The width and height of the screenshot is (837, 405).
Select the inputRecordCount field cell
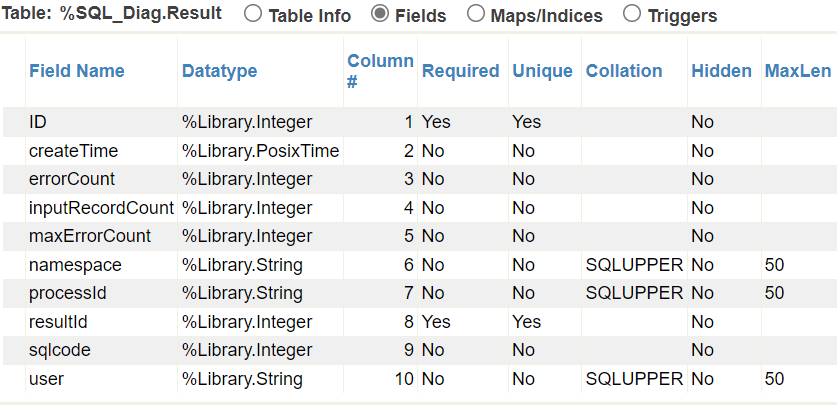click(101, 208)
